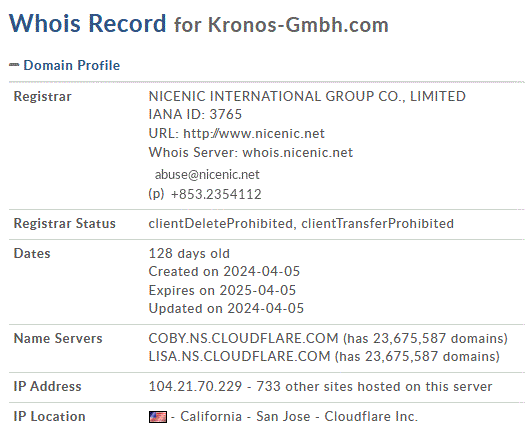Click the Expires on 2025-04-05 date
Viewport: 526px width, 432px height.
pyautogui.click(x=222, y=290)
